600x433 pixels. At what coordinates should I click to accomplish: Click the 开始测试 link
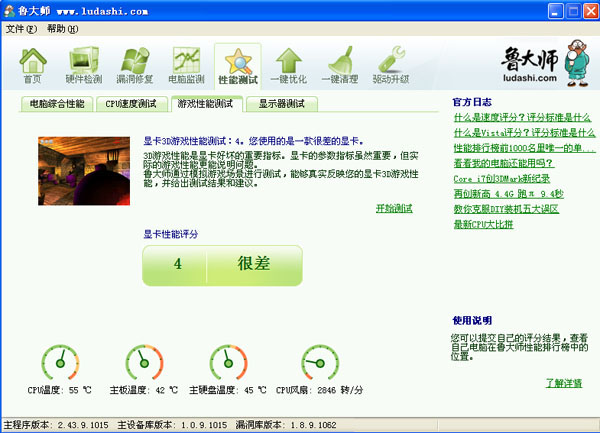(x=394, y=208)
